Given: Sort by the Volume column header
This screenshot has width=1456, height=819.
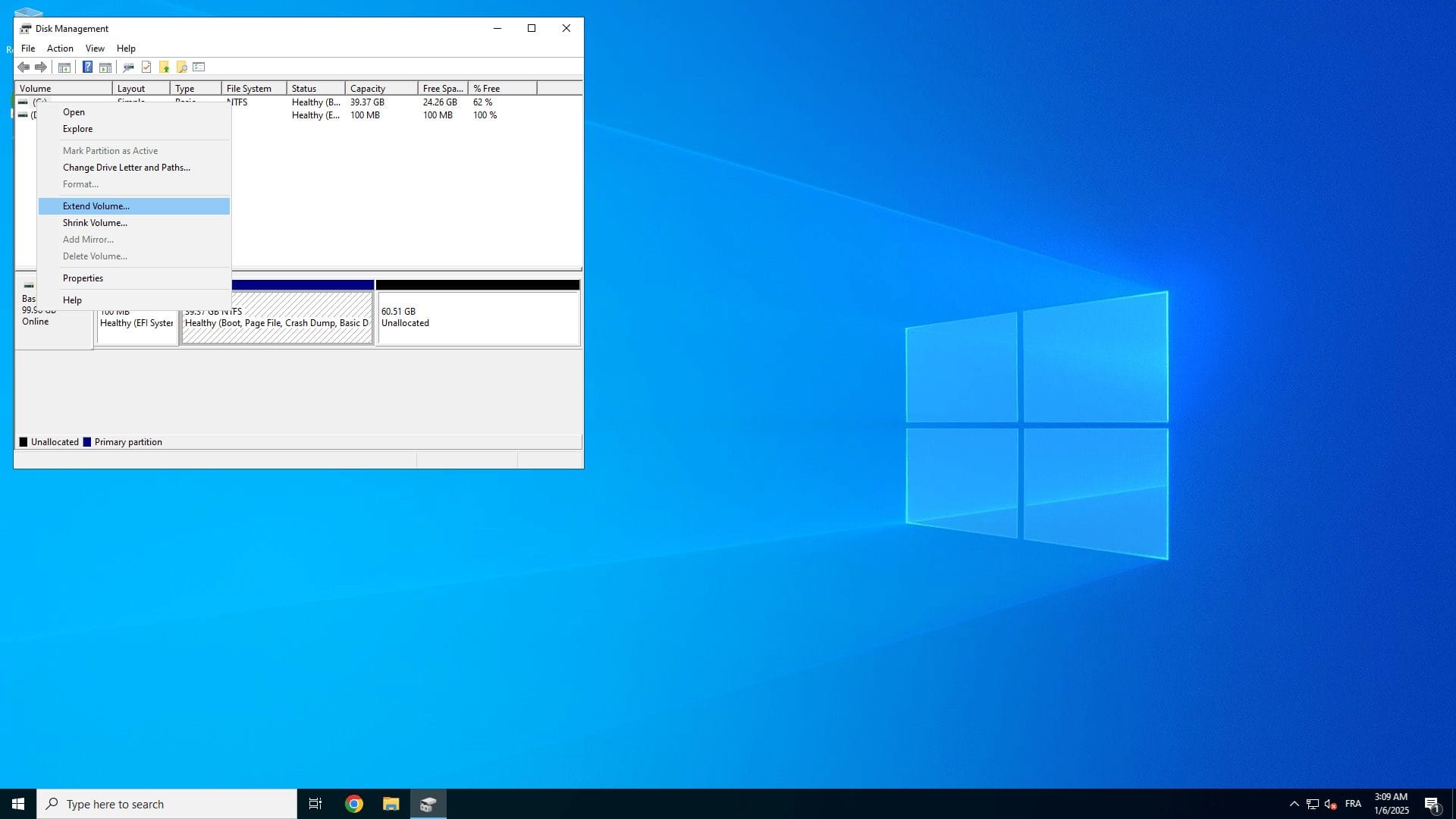Looking at the screenshot, I should coord(64,89).
